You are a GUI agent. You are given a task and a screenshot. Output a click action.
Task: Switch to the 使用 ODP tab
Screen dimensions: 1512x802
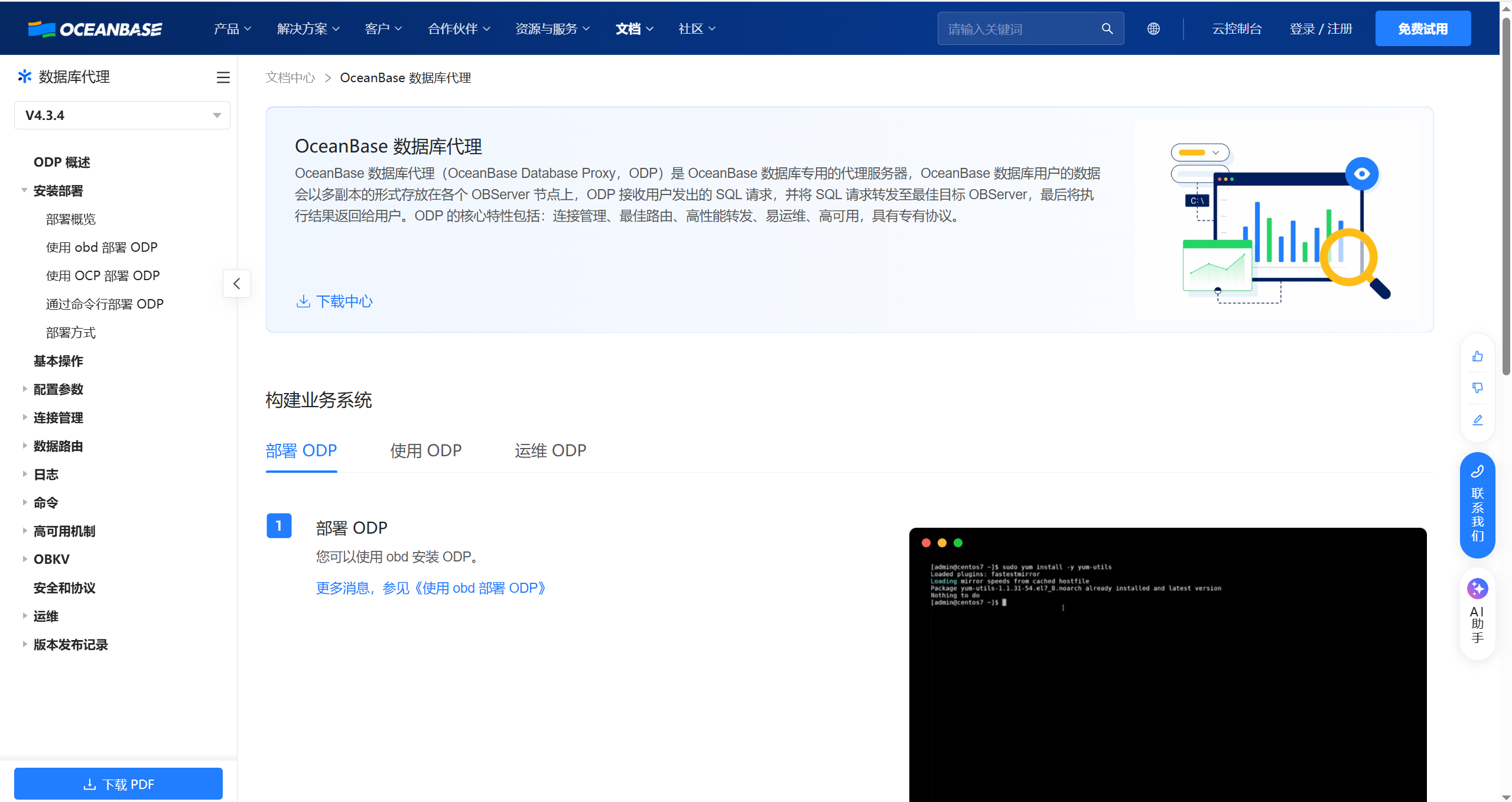point(426,450)
